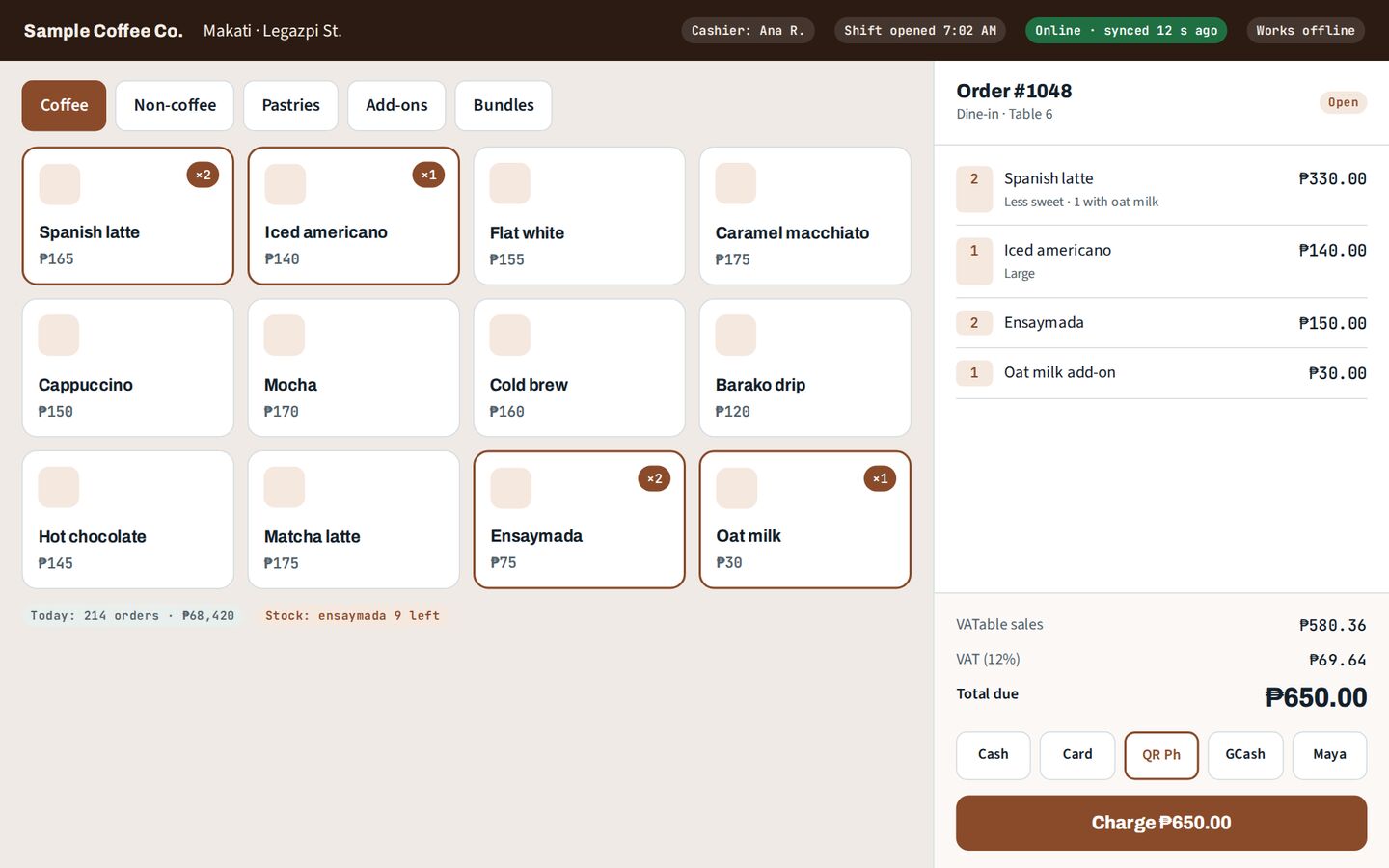The width and height of the screenshot is (1389, 868).
Task: Add a Barako drip to the order
Action: pyautogui.click(x=805, y=367)
